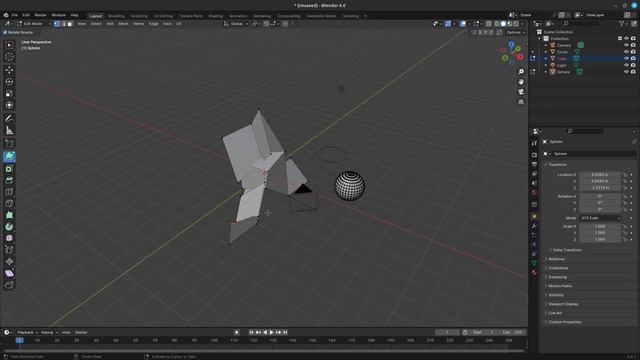This screenshot has height=360, width=640.
Task: Hide Light in viewport via eye icon
Action: click(626, 65)
